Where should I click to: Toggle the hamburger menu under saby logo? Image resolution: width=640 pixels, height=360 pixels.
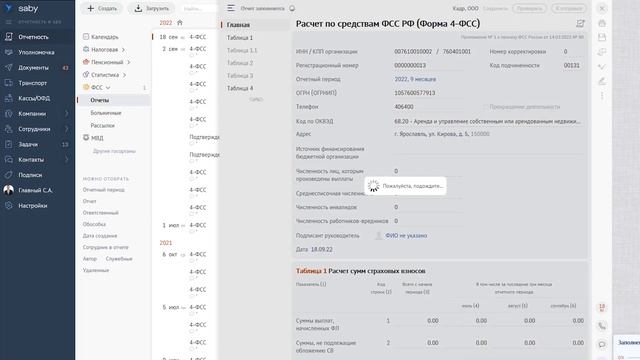click(x=9, y=22)
